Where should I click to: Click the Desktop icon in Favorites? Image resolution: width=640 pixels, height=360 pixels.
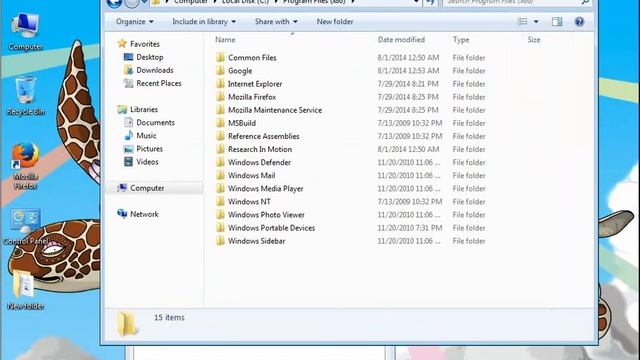[129, 57]
